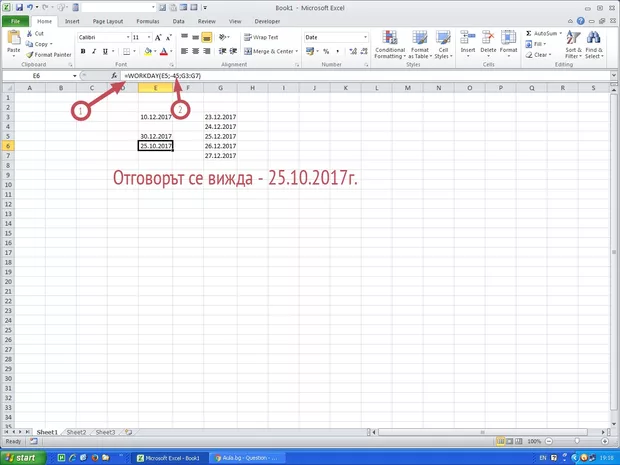Image resolution: width=620 pixels, height=465 pixels.
Task: Click the Insert Function fx icon
Action: pyautogui.click(x=114, y=76)
